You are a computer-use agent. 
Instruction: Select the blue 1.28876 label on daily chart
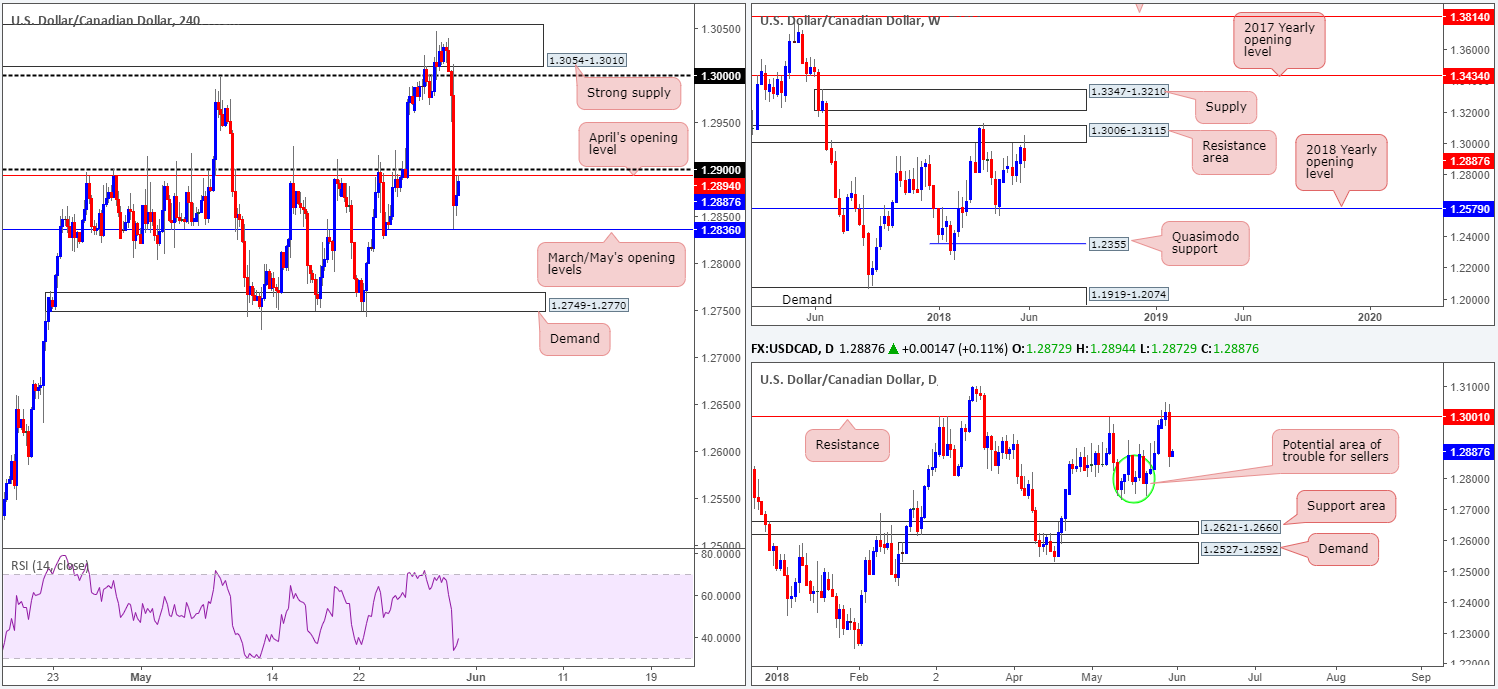(x=1467, y=452)
